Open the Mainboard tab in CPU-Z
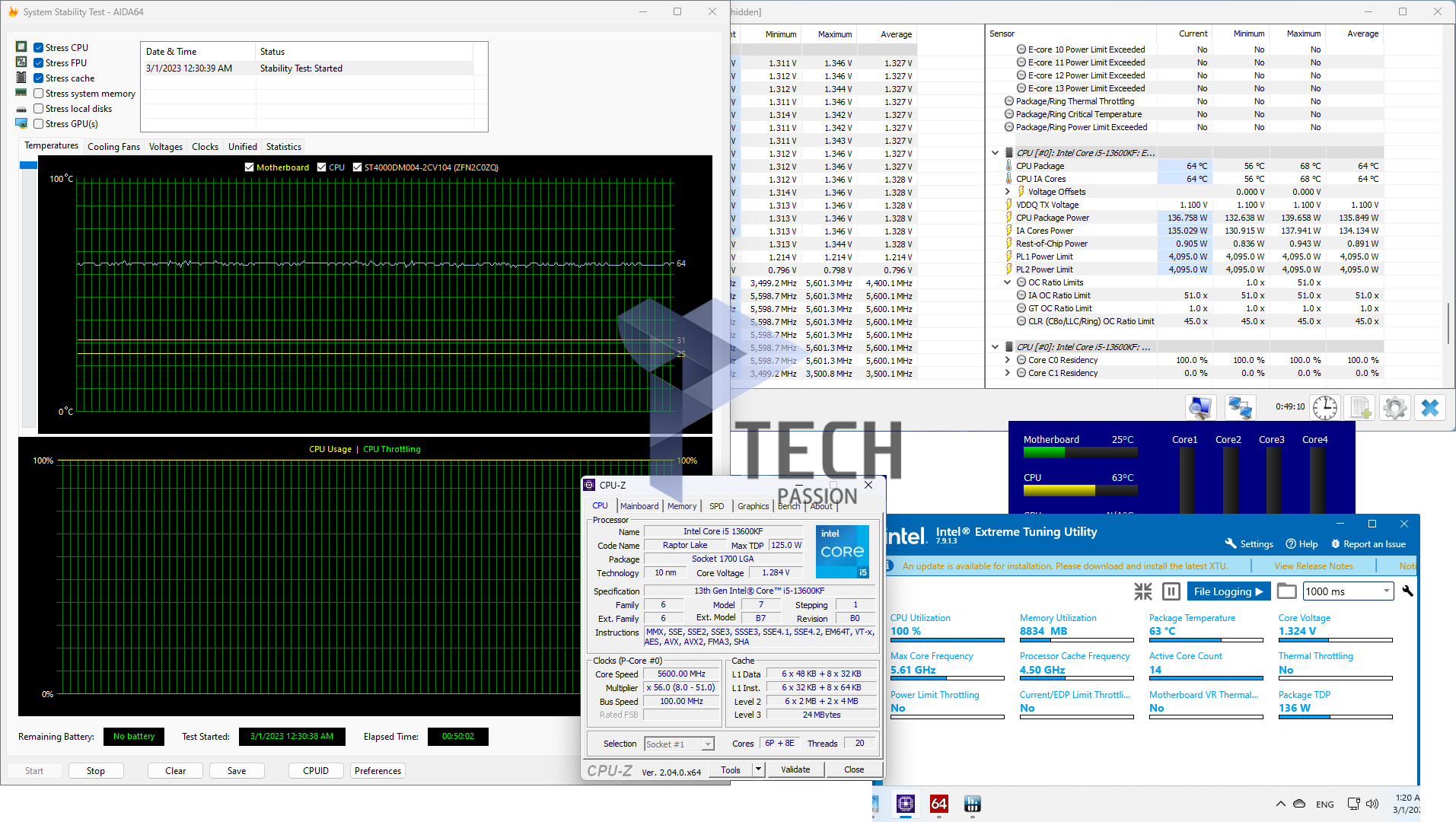This screenshot has height=822, width=1456. click(x=639, y=506)
